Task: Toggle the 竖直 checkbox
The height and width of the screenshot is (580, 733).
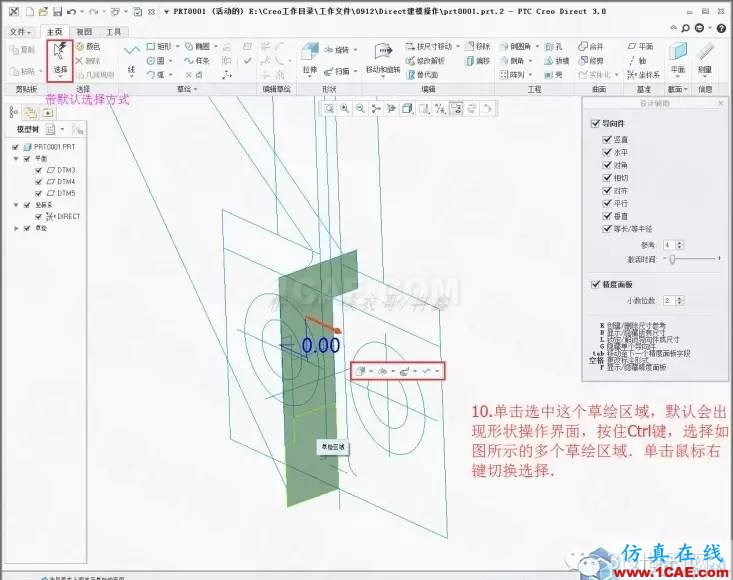Action: [607, 139]
